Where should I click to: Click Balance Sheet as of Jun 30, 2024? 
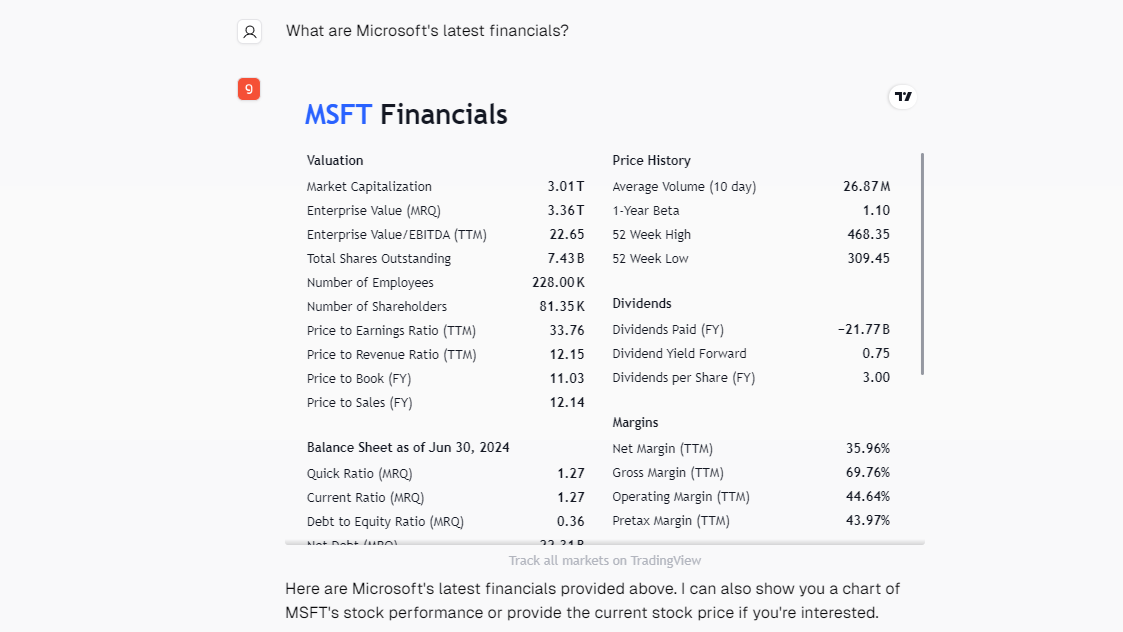(408, 448)
